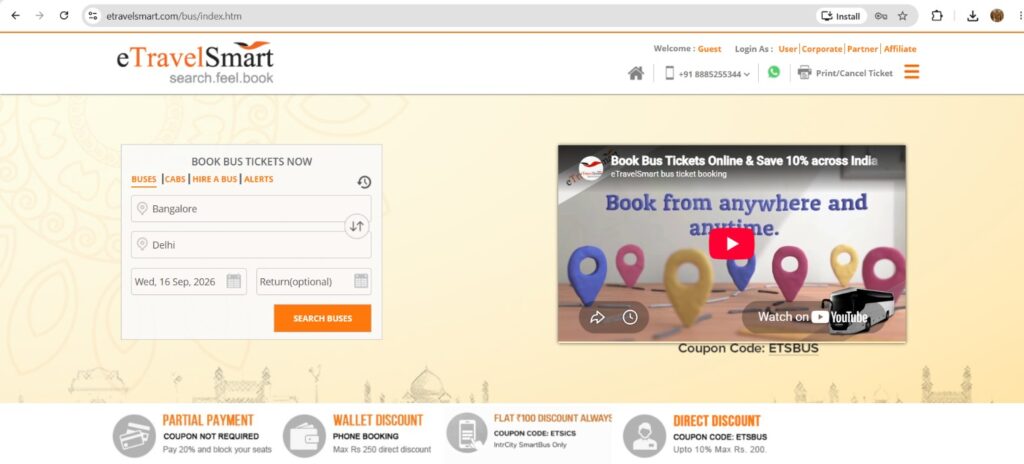Viewport: 1024px width, 464px height.
Task: Click the Flat ₹100 Discount phone icon
Action: [x=467, y=433]
